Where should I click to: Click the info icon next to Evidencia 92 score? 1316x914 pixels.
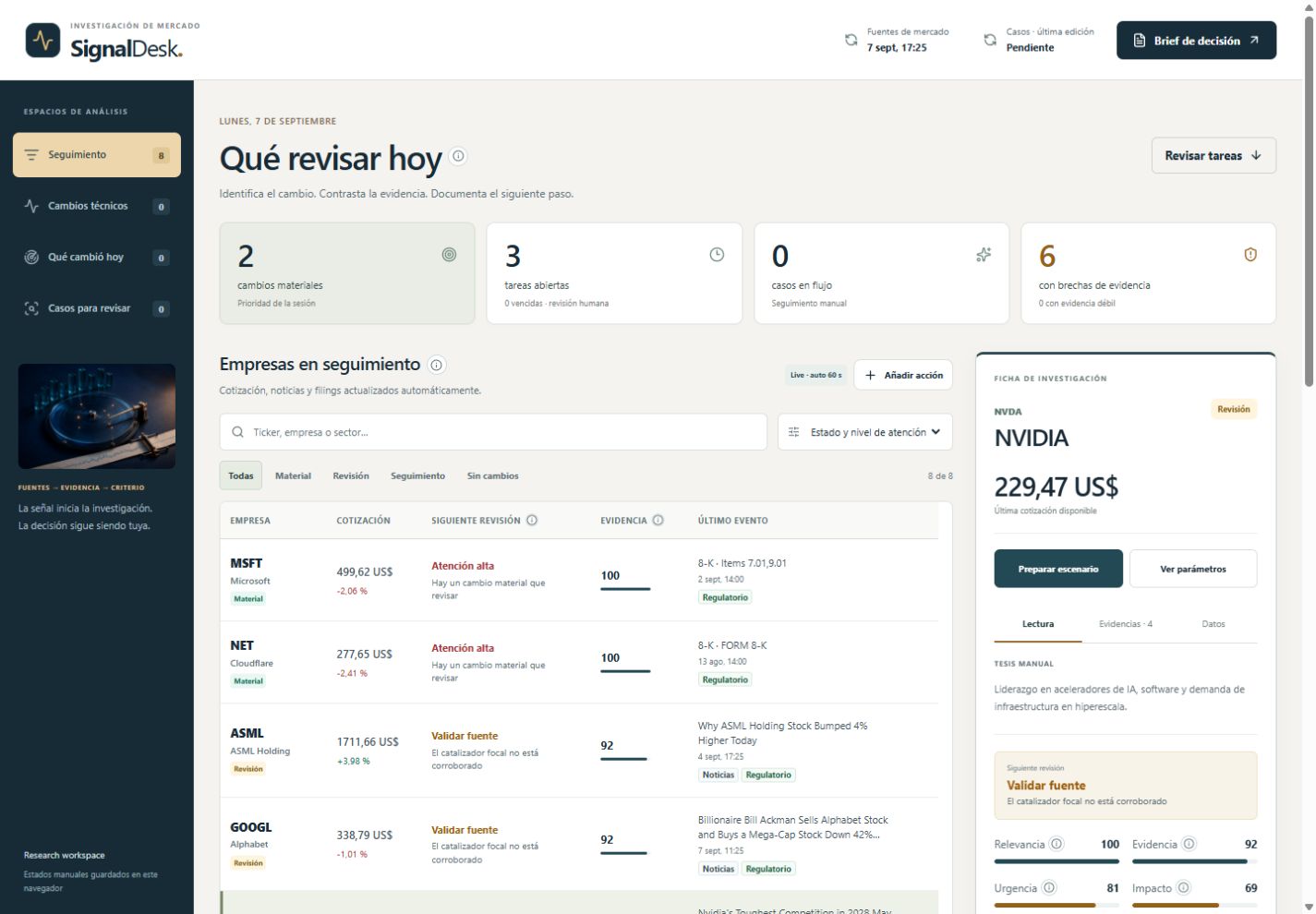pos(1189,844)
